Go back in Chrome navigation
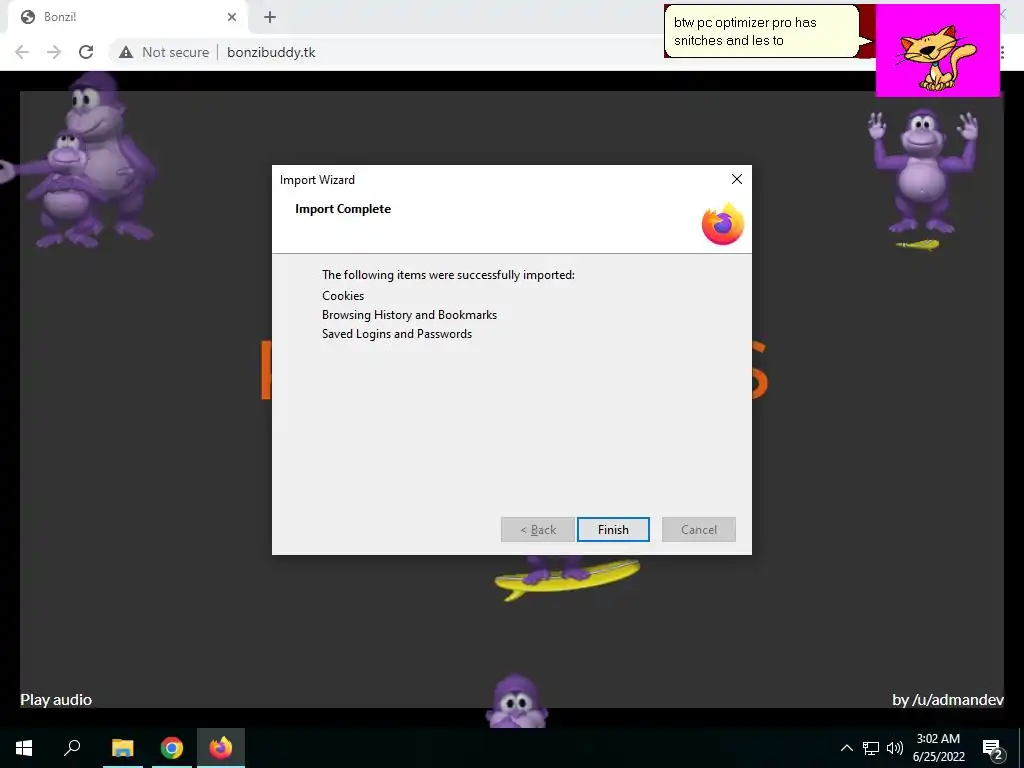1024x768 pixels. [x=22, y=52]
